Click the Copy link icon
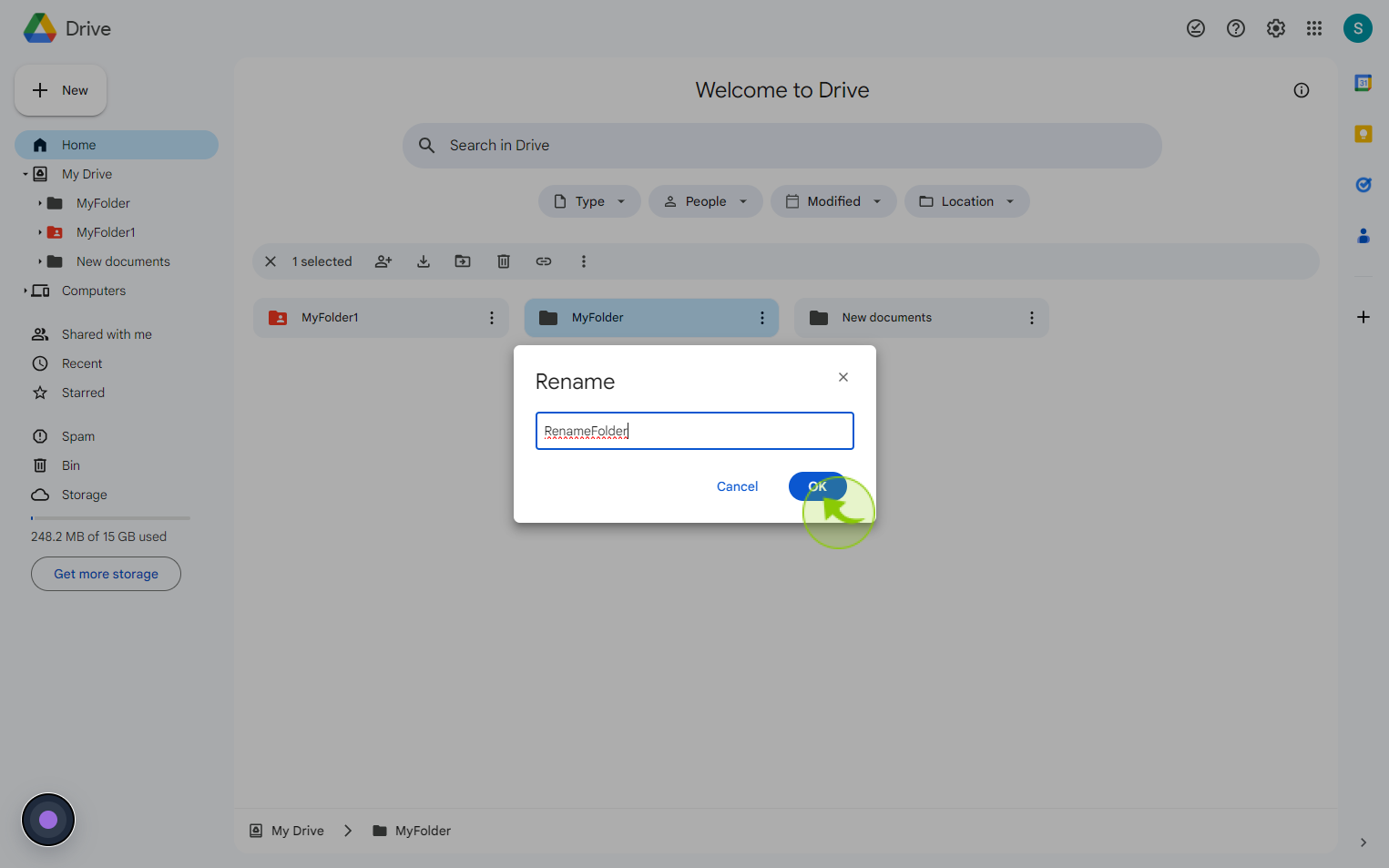The height and width of the screenshot is (868, 1389). pos(544,261)
